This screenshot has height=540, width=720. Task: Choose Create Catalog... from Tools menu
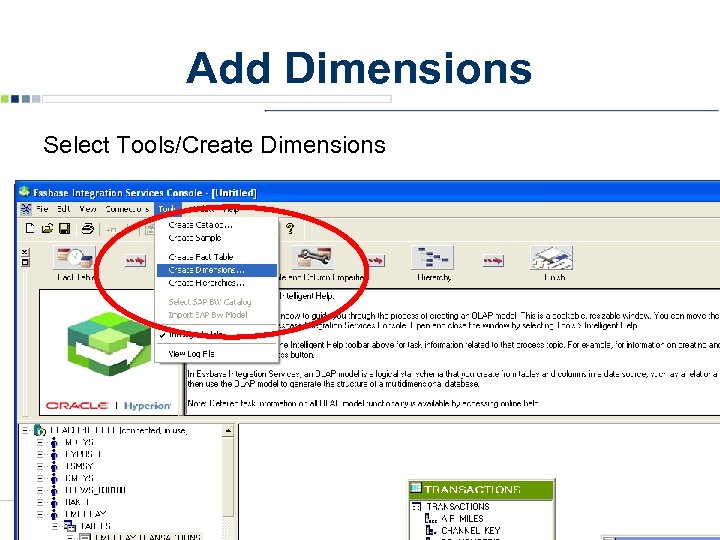[217, 225]
